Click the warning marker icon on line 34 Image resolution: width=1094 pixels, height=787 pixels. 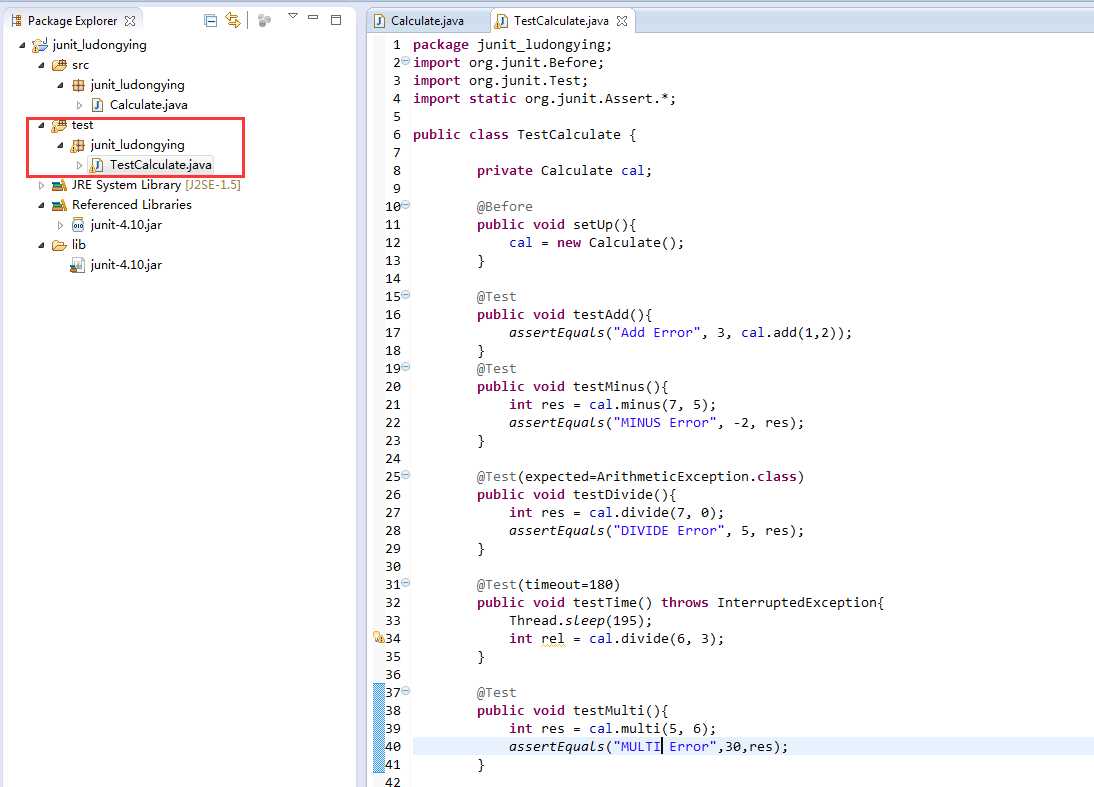tap(379, 638)
